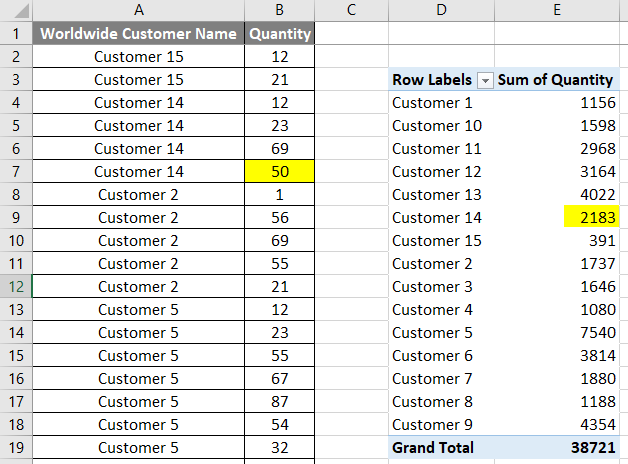Screen dimensions: 628x464
Task: Select column E header
Action: tap(557, 10)
